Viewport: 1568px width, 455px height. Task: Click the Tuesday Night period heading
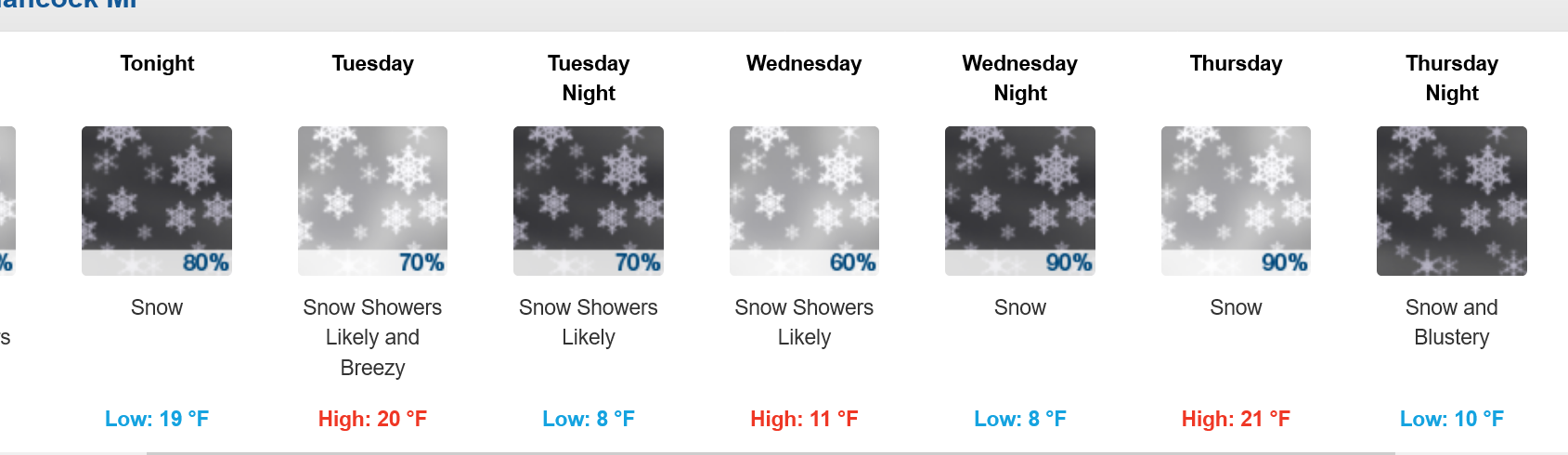pyautogui.click(x=589, y=78)
